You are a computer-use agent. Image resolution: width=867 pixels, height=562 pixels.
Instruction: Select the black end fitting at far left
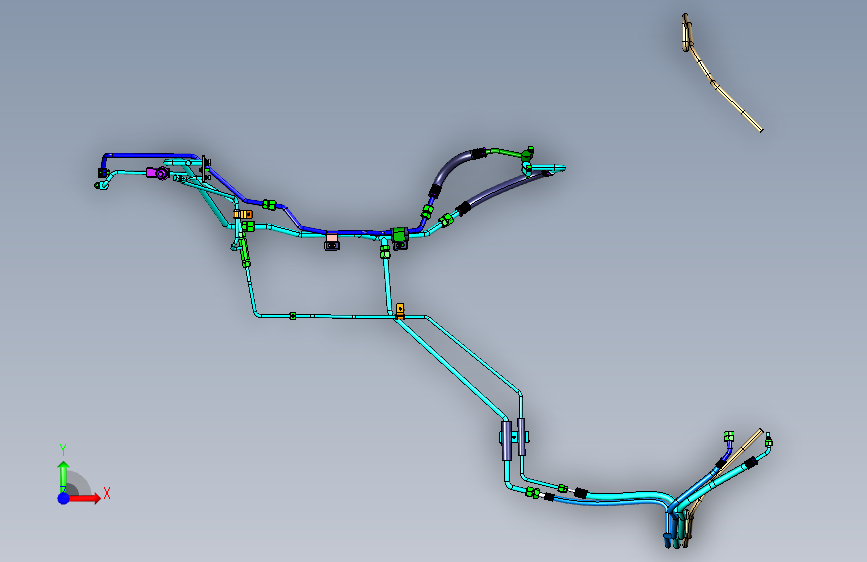click(102, 173)
